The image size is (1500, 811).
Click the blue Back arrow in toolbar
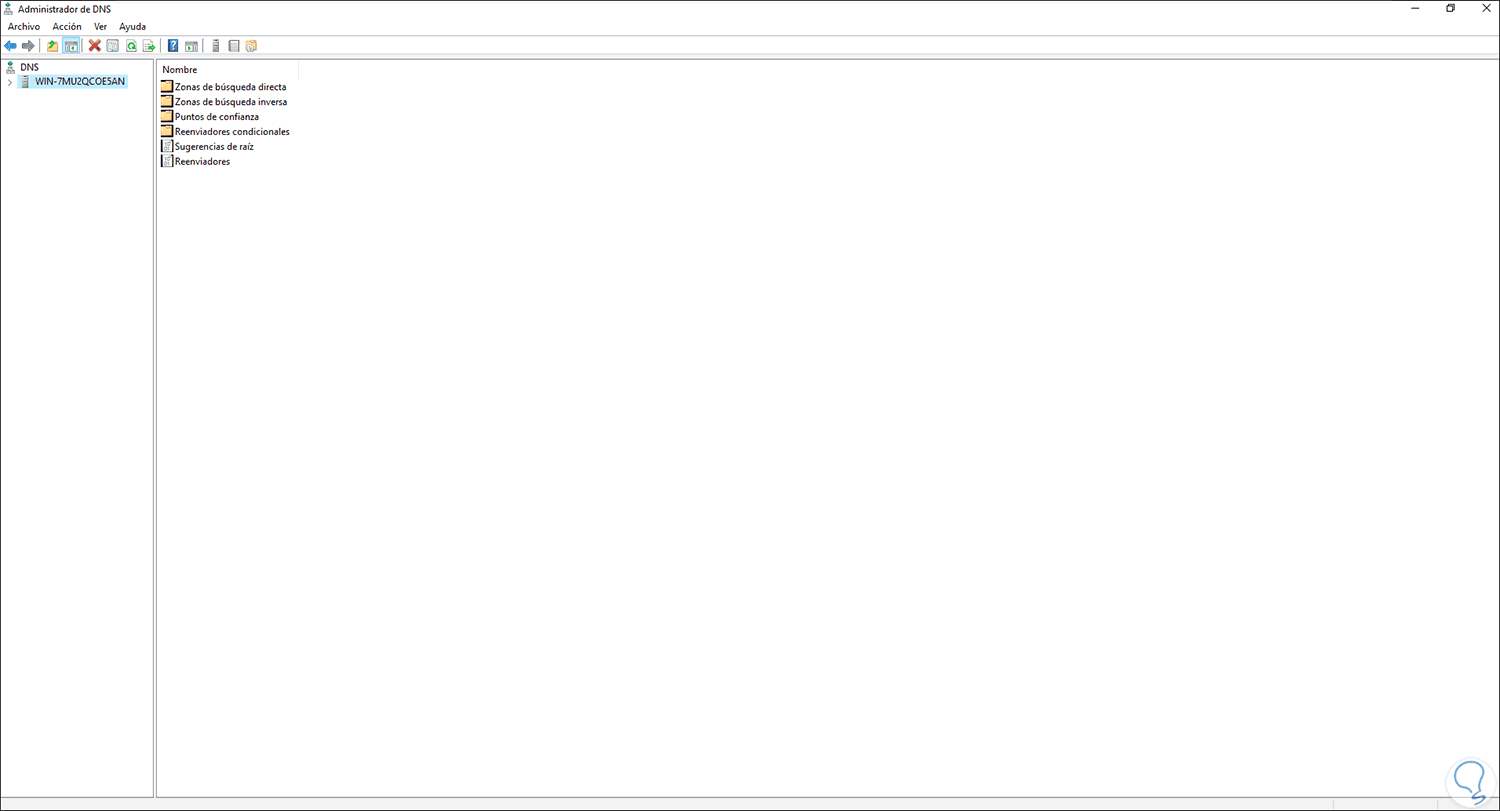click(10, 46)
